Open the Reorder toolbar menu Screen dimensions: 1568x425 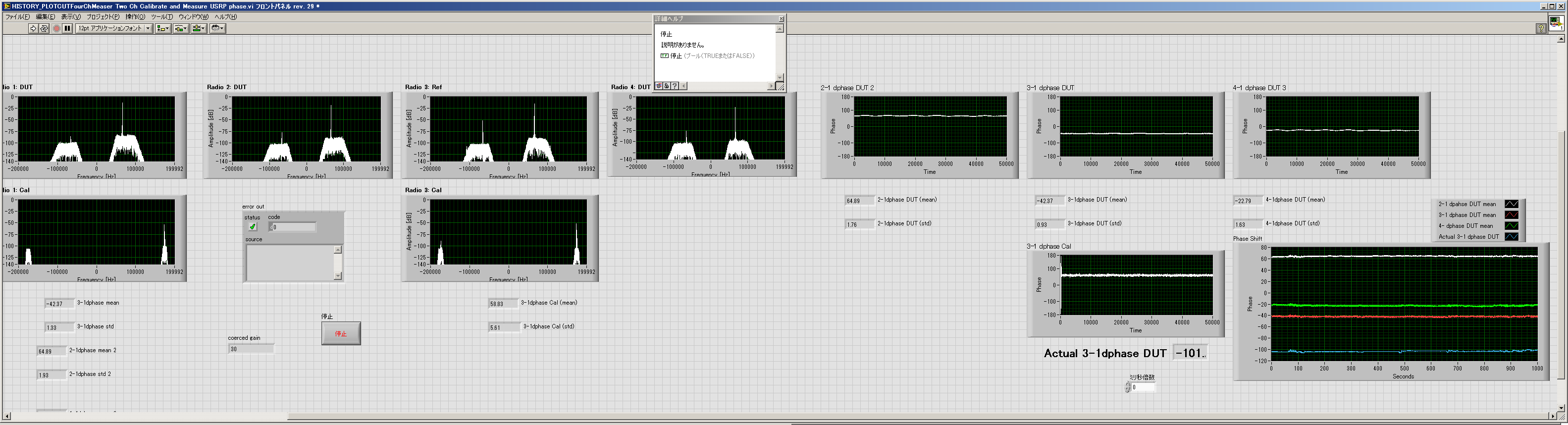[218, 28]
